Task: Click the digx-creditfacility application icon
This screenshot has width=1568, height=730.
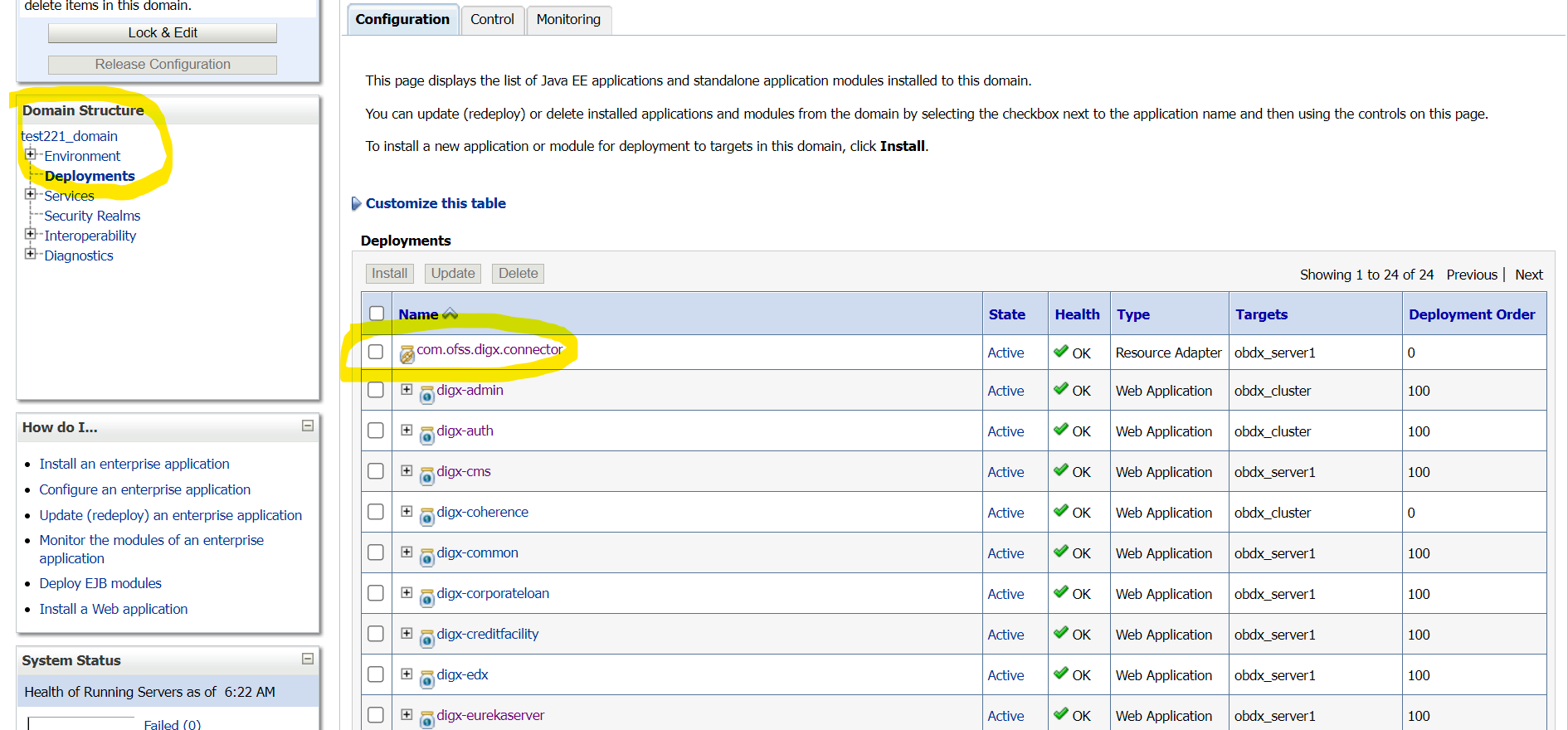Action: [x=427, y=639]
